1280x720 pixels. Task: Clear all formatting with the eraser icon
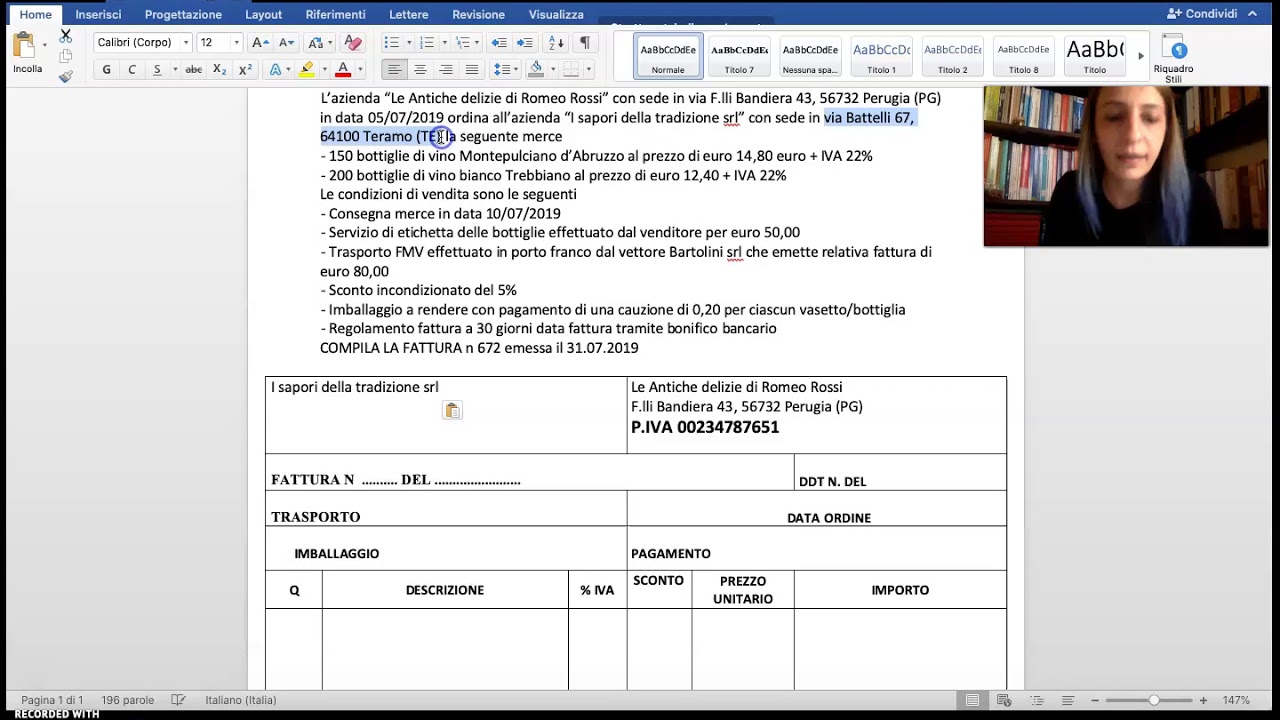pyautogui.click(x=352, y=42)
